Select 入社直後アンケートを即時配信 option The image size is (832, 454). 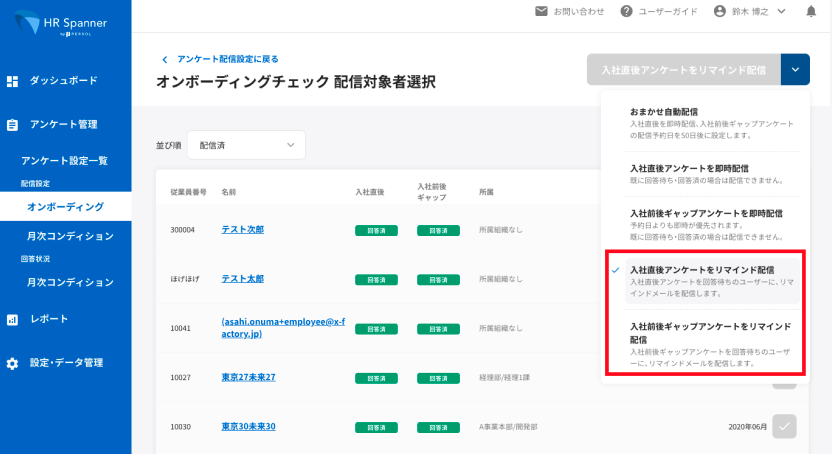(689, 168)
